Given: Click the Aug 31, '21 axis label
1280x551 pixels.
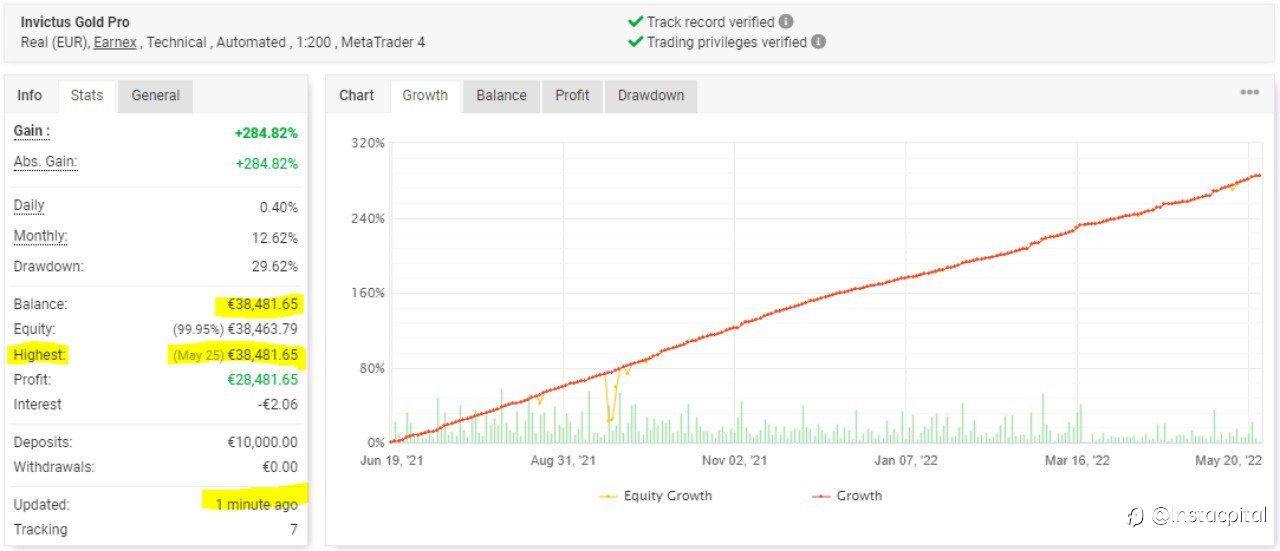Looking at the screenshot, I should click(563, 461).
